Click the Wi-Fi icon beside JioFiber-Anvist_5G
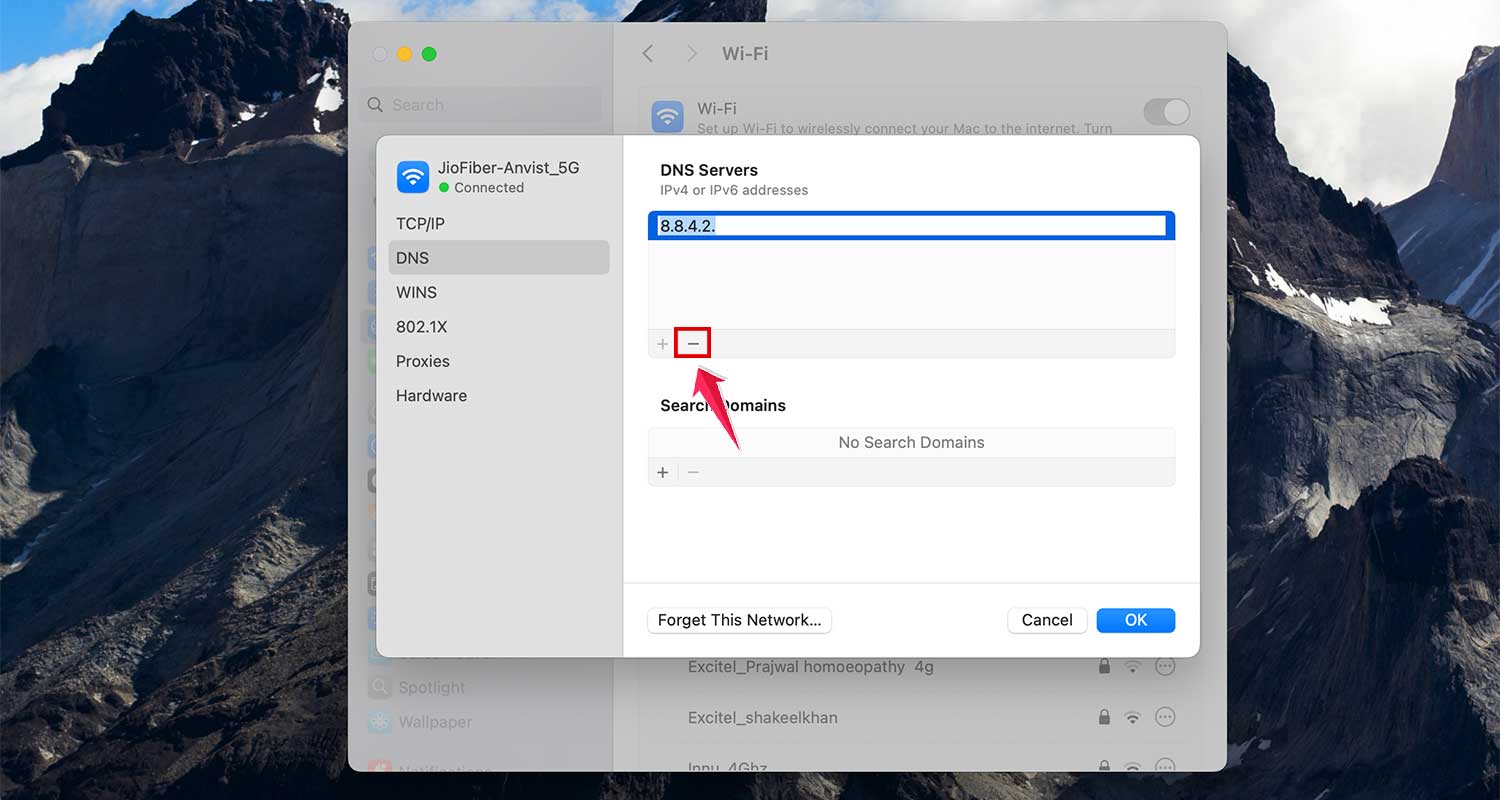Image resolution: width=1500 pixels, height=800 pixels. 413,176
